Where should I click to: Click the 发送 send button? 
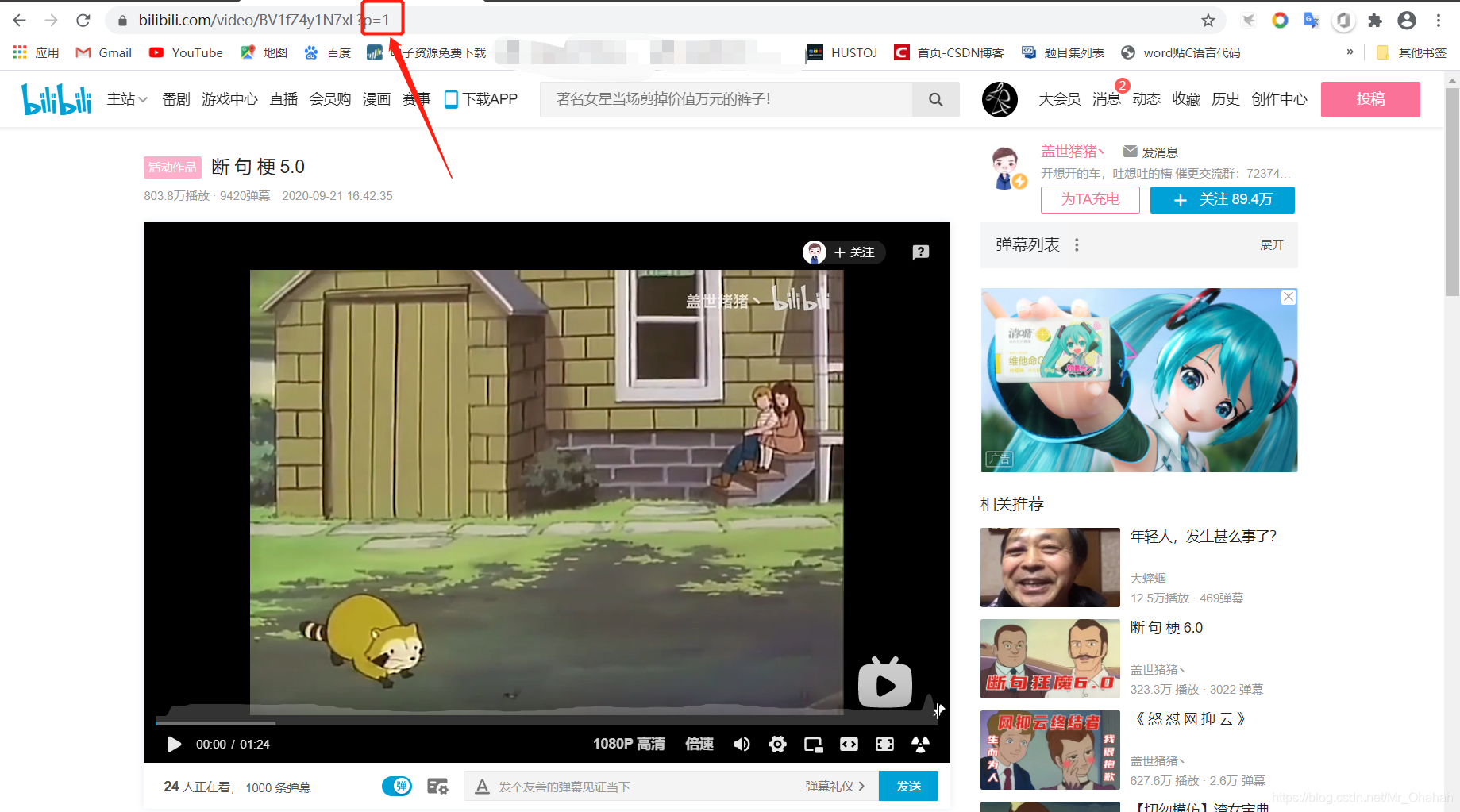tap(908, 787)
